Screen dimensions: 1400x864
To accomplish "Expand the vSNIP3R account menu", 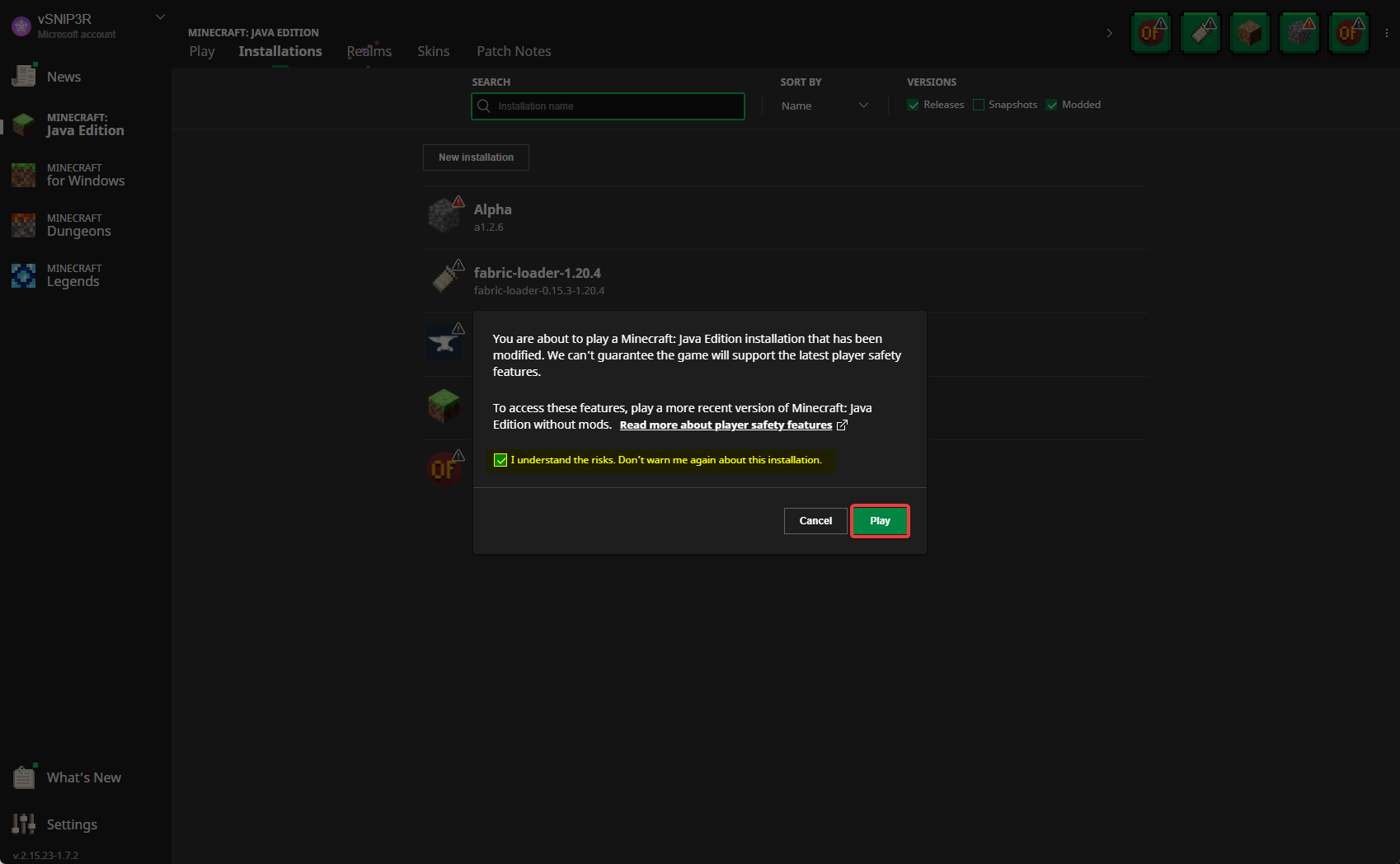I will [159, 16].
